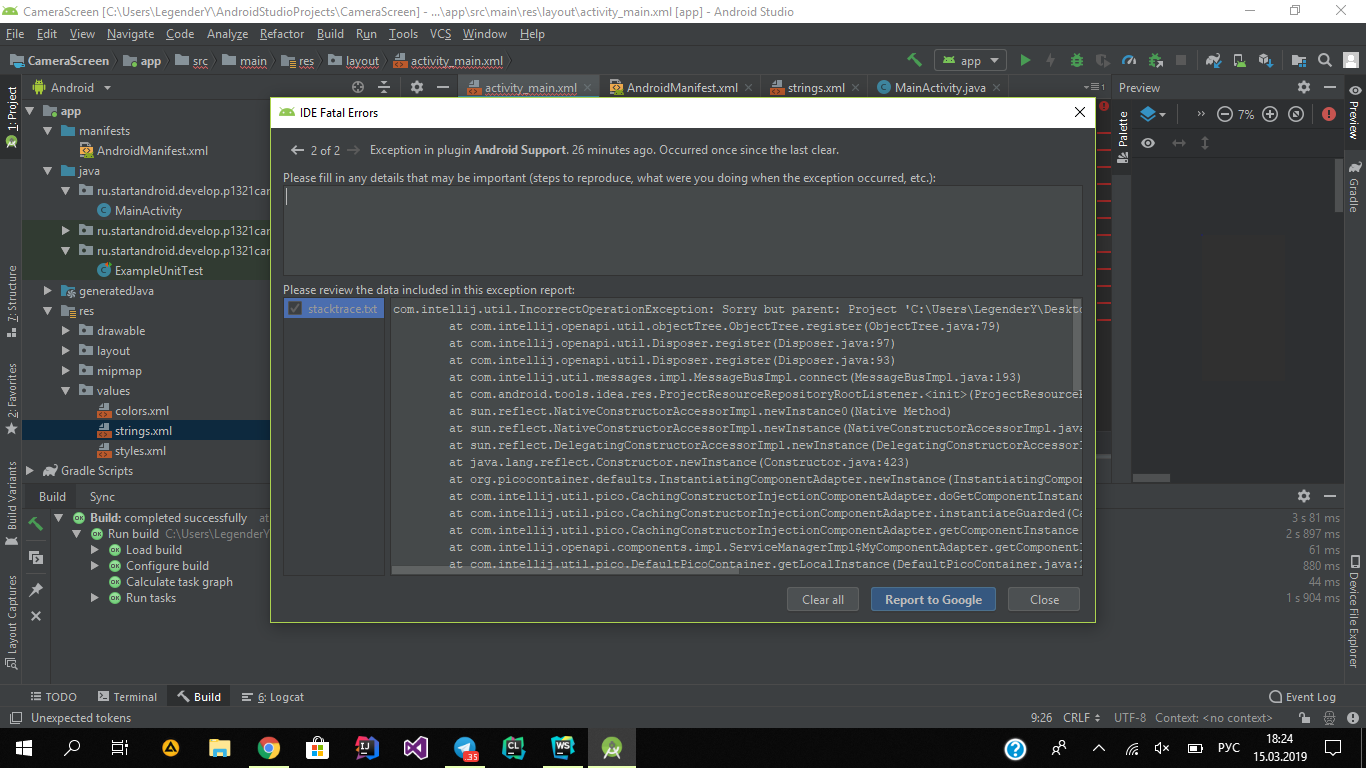Screen dimensions: 1366x768
Task: Click the Search Everywhere magnifier
Action: coord(1324,60)
